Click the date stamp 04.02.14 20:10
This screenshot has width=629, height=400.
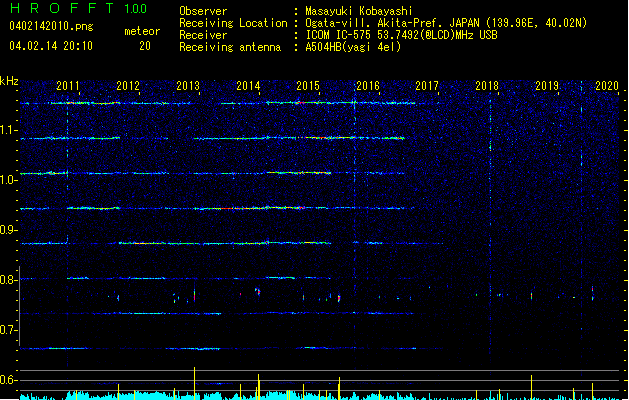point(51,46)
